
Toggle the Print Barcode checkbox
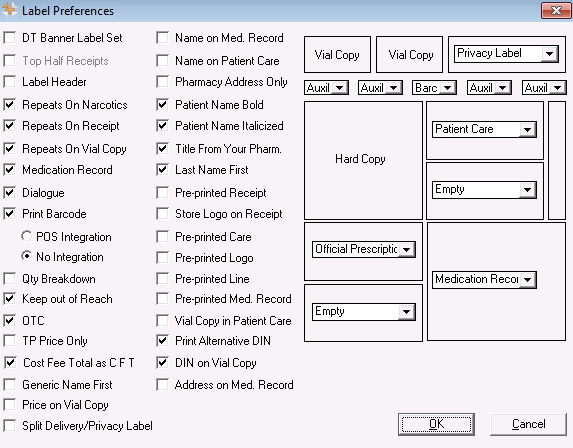[10, 214]
